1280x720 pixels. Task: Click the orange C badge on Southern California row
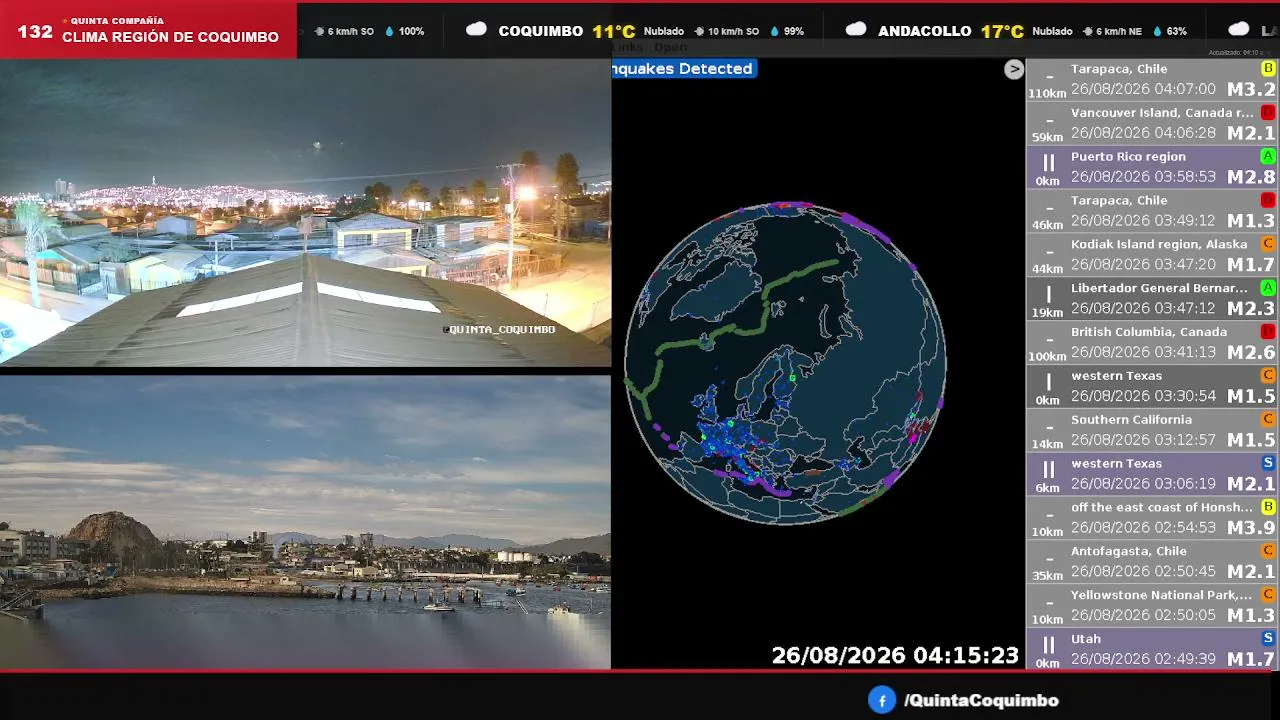click(1268, 419)
